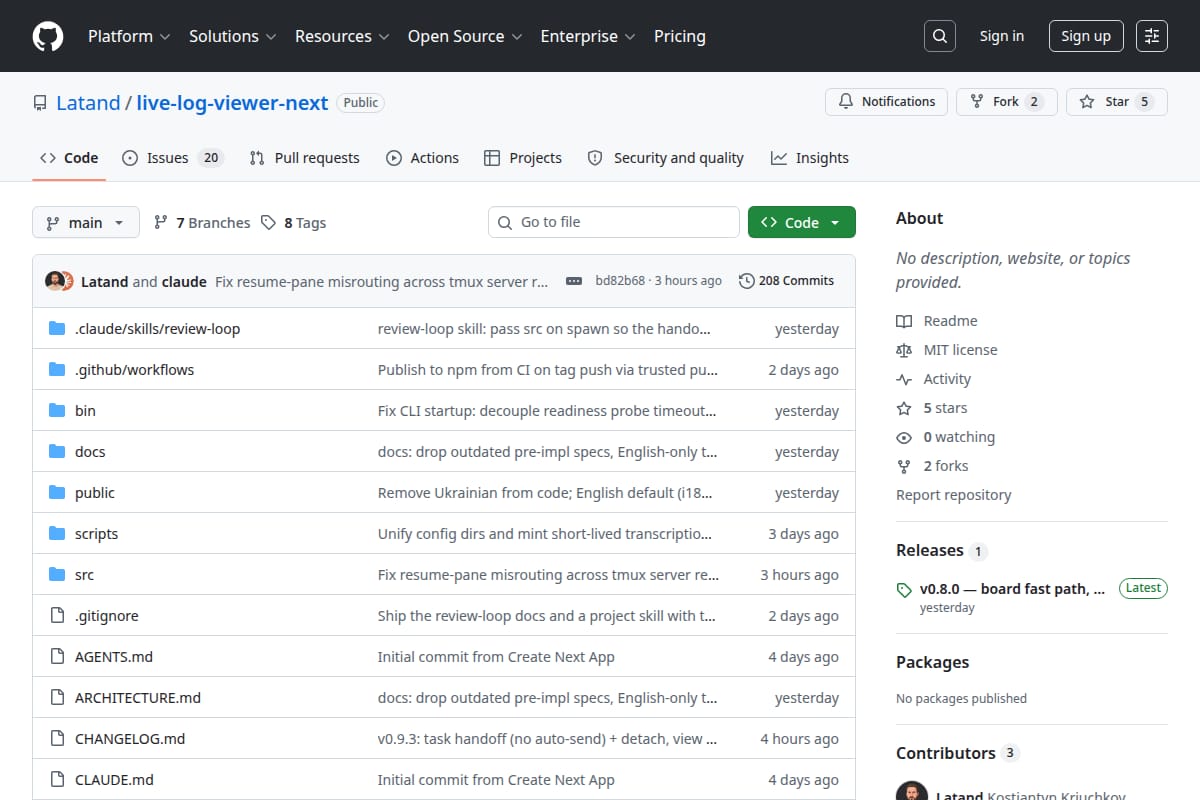
Task: Click the search magnifier icon in header
Action: pyautogui.click(x=939, y=36)
